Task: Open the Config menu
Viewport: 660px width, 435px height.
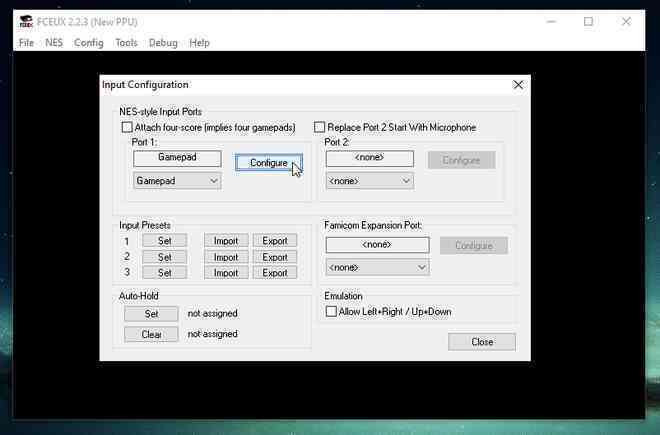Action: (x=88, y=43)
